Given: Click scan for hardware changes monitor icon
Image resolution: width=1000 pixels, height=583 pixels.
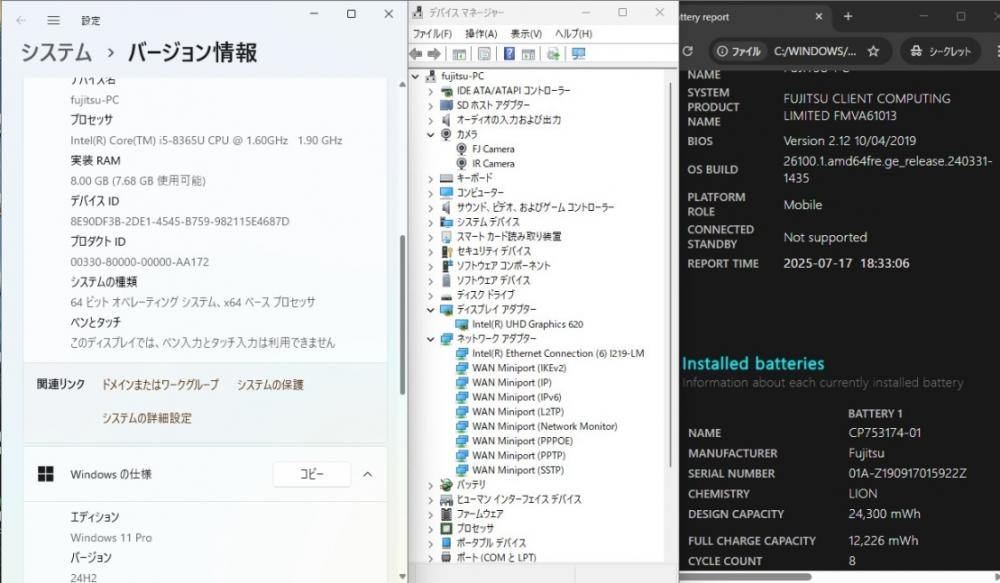Looking at the screenshot, I should click(x=578, y=54).
